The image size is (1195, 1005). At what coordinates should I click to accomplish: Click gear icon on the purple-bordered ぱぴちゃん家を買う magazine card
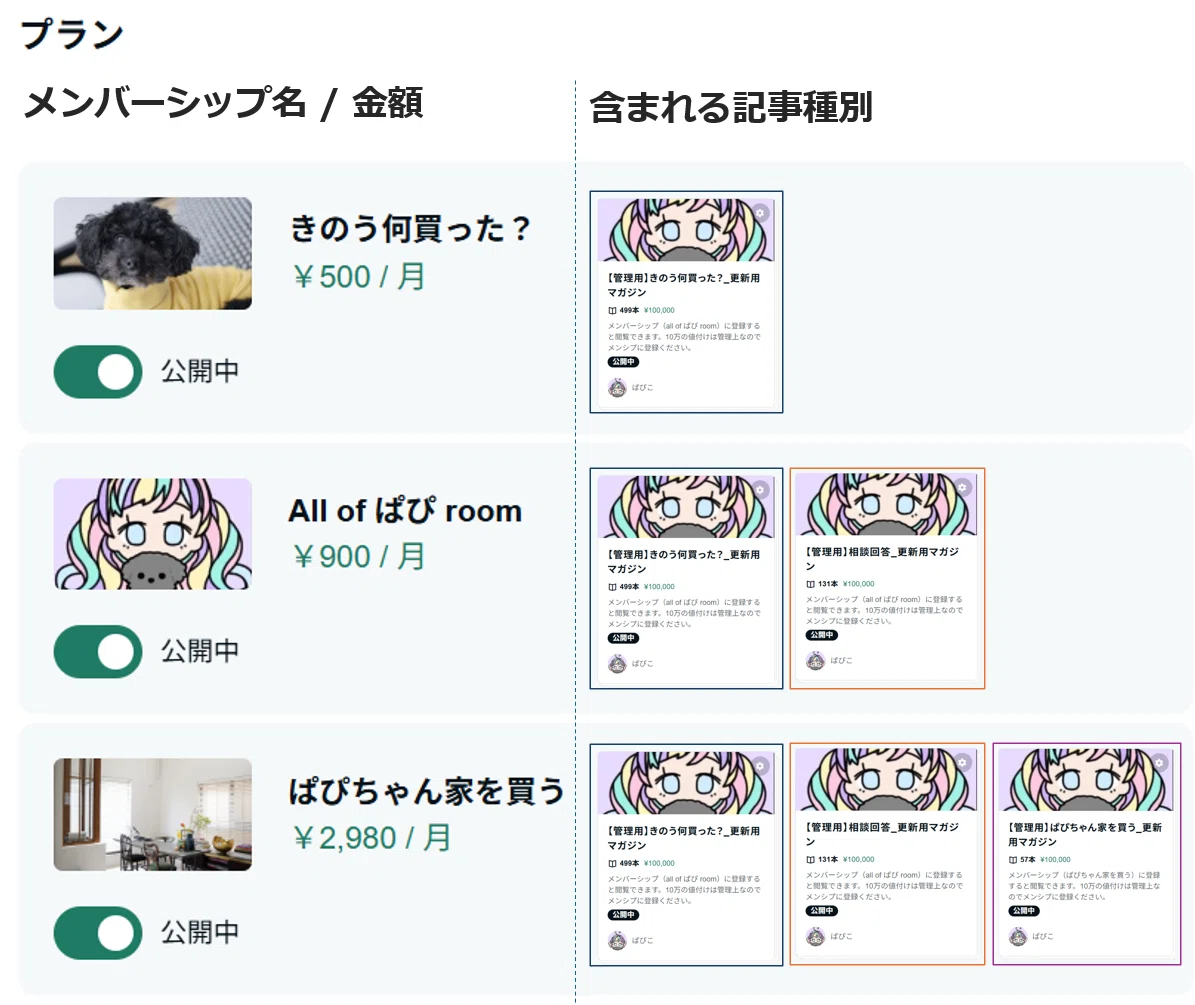(1158, 762)
